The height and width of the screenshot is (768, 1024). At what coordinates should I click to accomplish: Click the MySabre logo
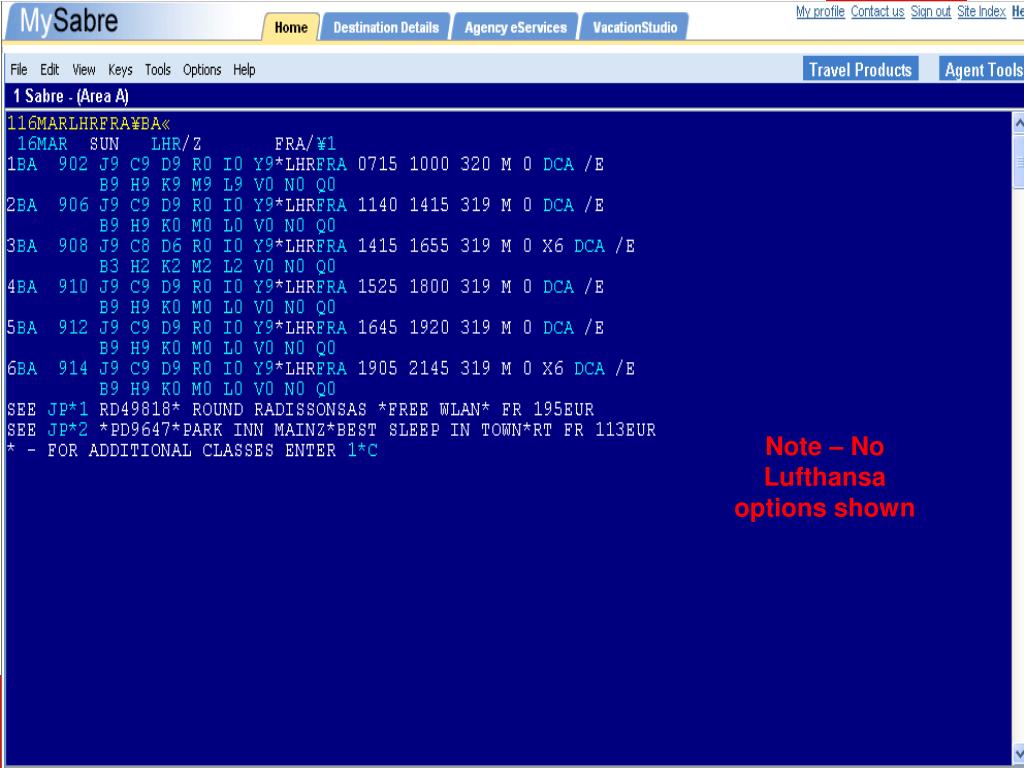coord(69,21)
